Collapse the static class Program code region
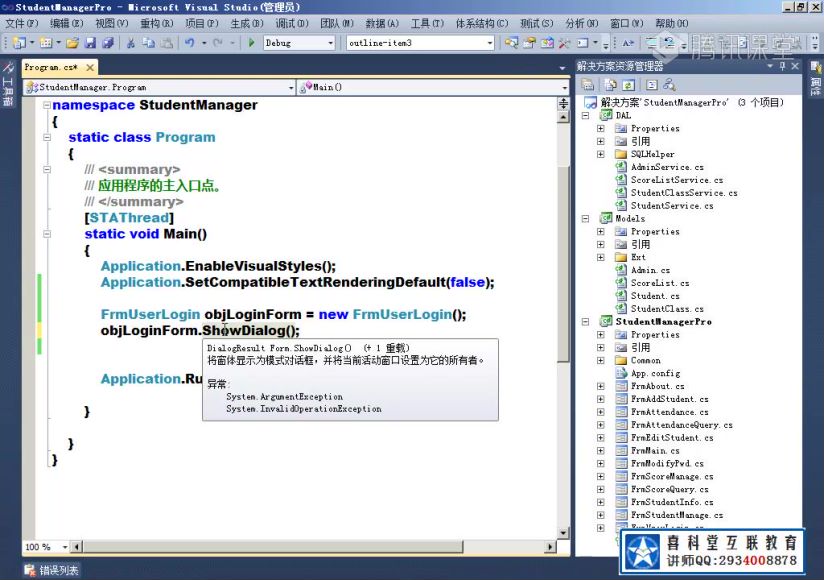The height and width of the screenshot is (580, 824). coord(47,138)
